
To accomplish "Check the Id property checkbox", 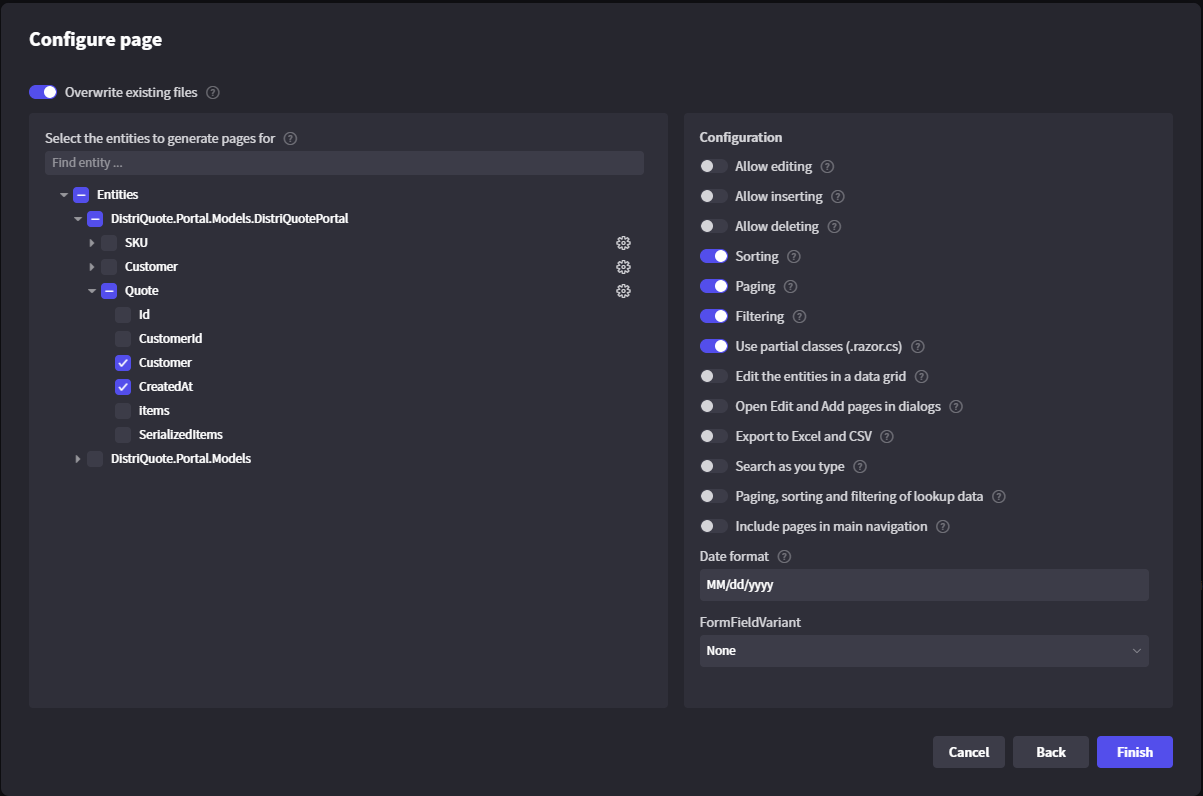I will click(123, 315).
